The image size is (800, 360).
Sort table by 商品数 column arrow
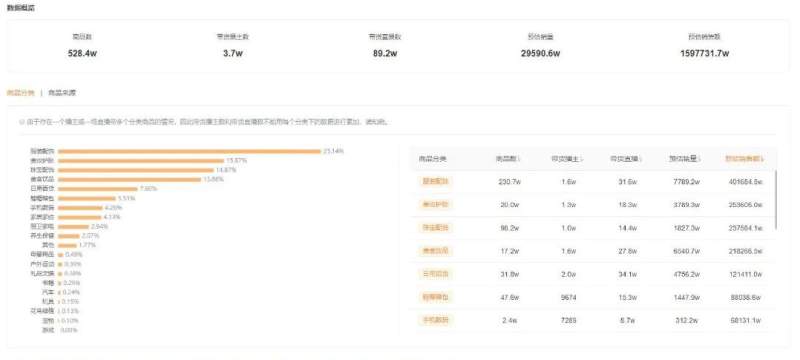[x=519, y=159]
